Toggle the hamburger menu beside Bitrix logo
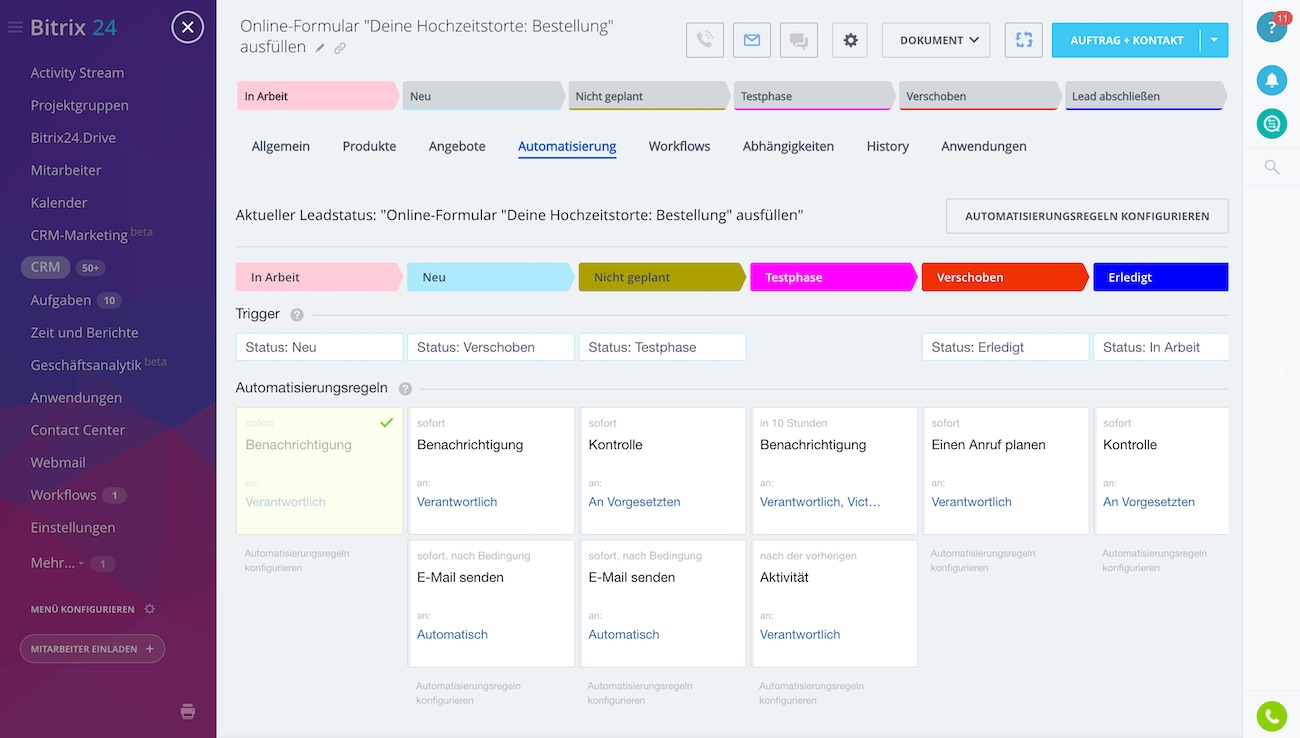Image resolution: width=1300 pixels, height=738 pixels. coord(15,28)
